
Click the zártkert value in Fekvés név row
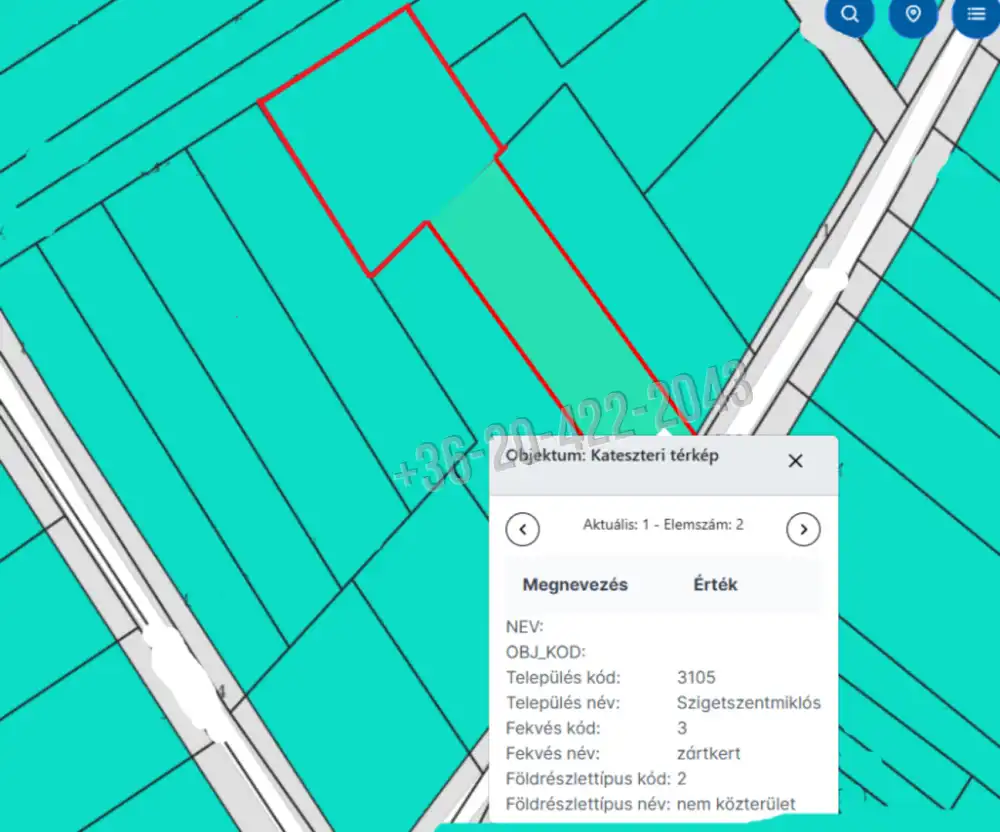coord(709,753)
